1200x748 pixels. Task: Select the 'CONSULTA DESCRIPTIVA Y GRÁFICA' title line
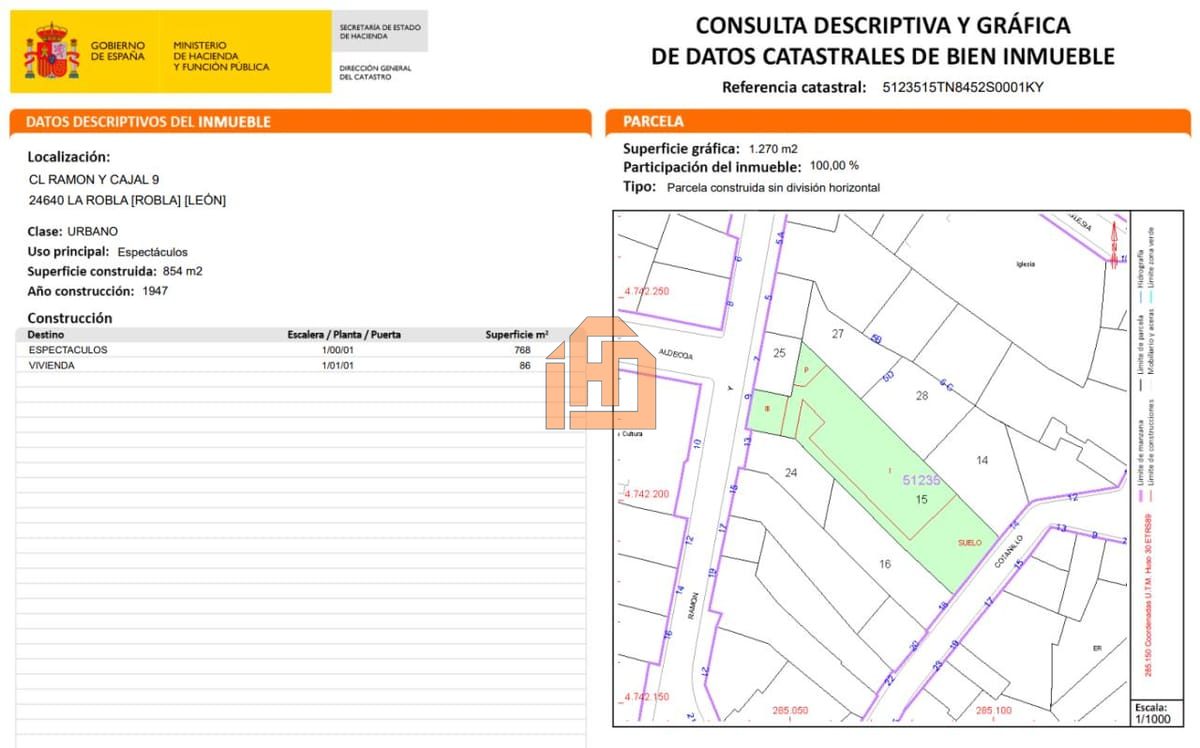[883, 25]
